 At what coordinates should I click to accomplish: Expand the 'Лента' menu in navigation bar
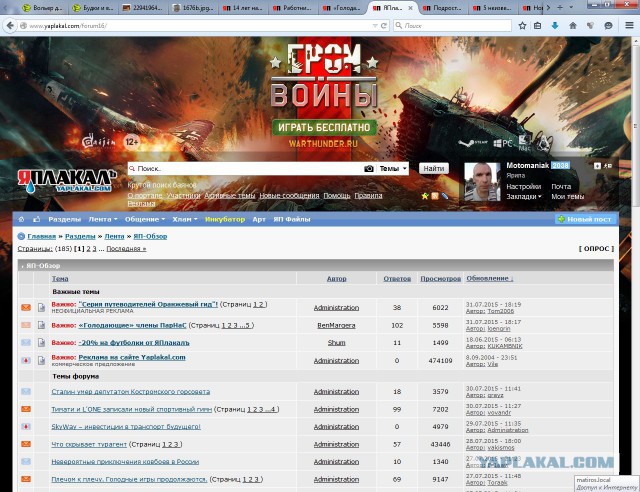[103, 219]
